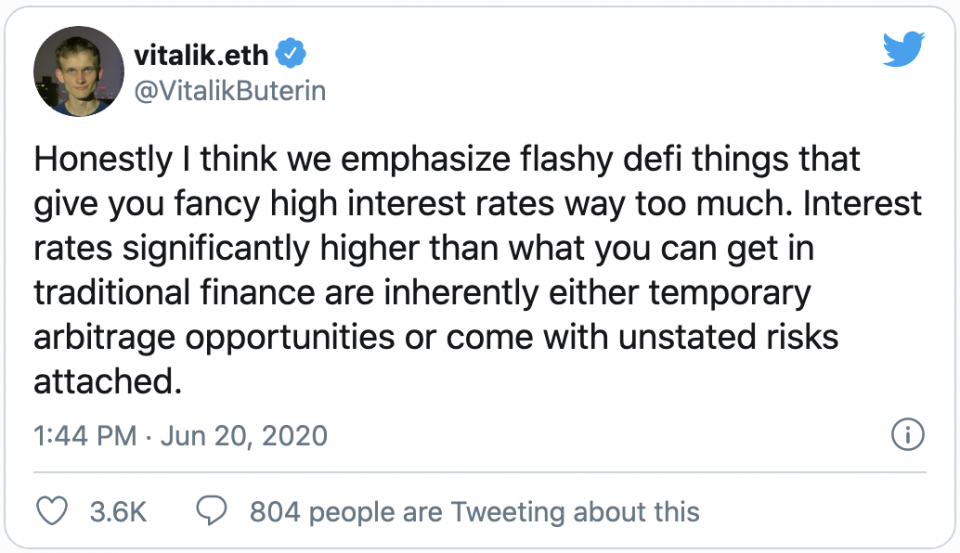Open "804 people are Tweeting about this"

click(474, 512)
